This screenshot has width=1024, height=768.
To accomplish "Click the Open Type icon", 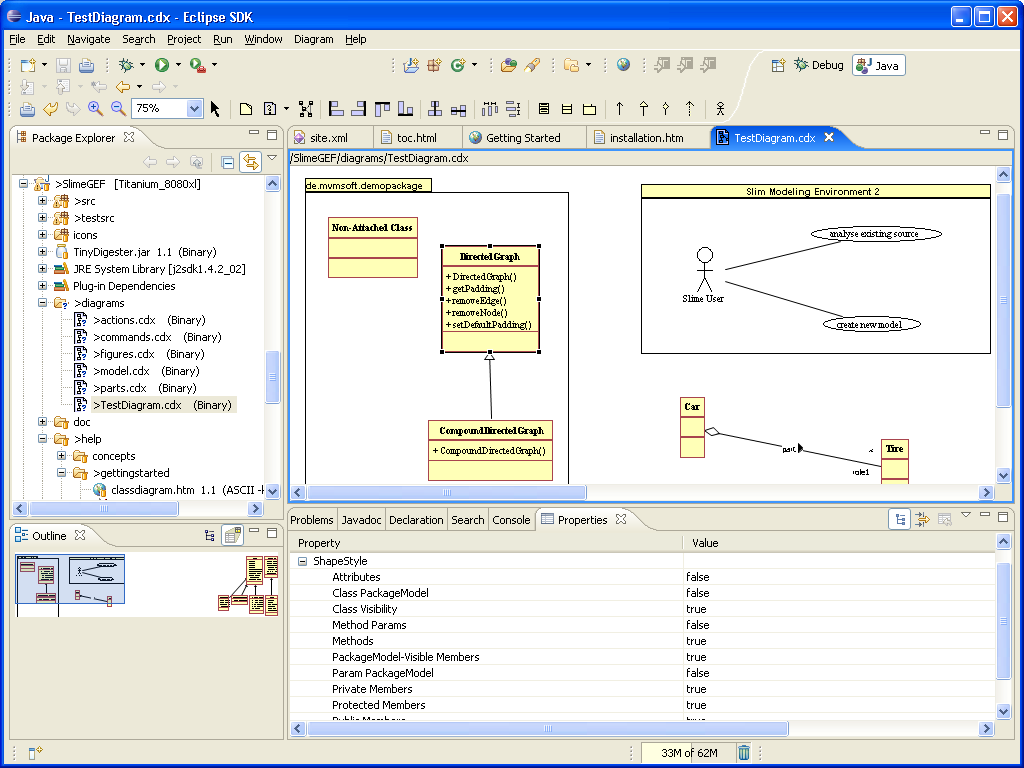I will tap(509, 65).
